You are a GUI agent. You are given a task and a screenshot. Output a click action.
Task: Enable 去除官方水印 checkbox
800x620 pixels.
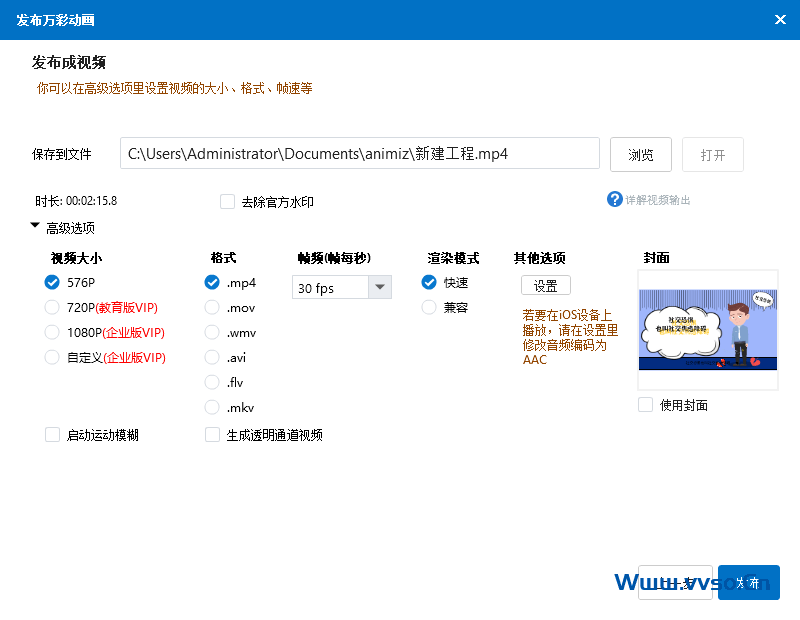point(227,202)
